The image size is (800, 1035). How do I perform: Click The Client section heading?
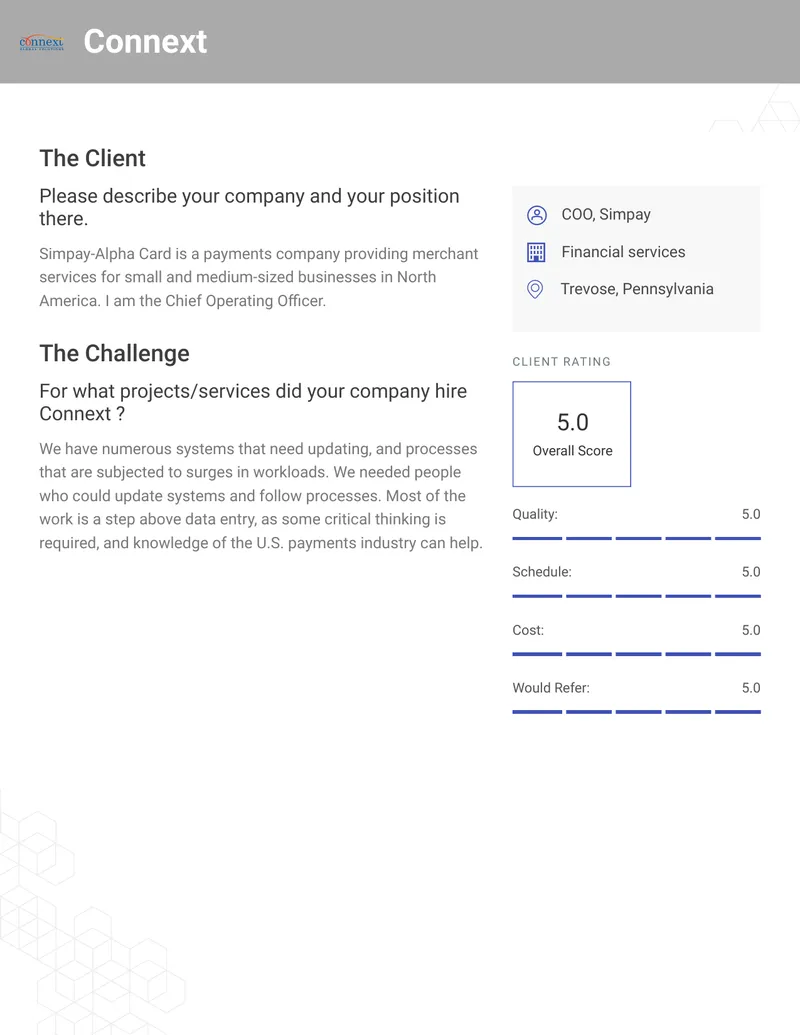point(92,158)
